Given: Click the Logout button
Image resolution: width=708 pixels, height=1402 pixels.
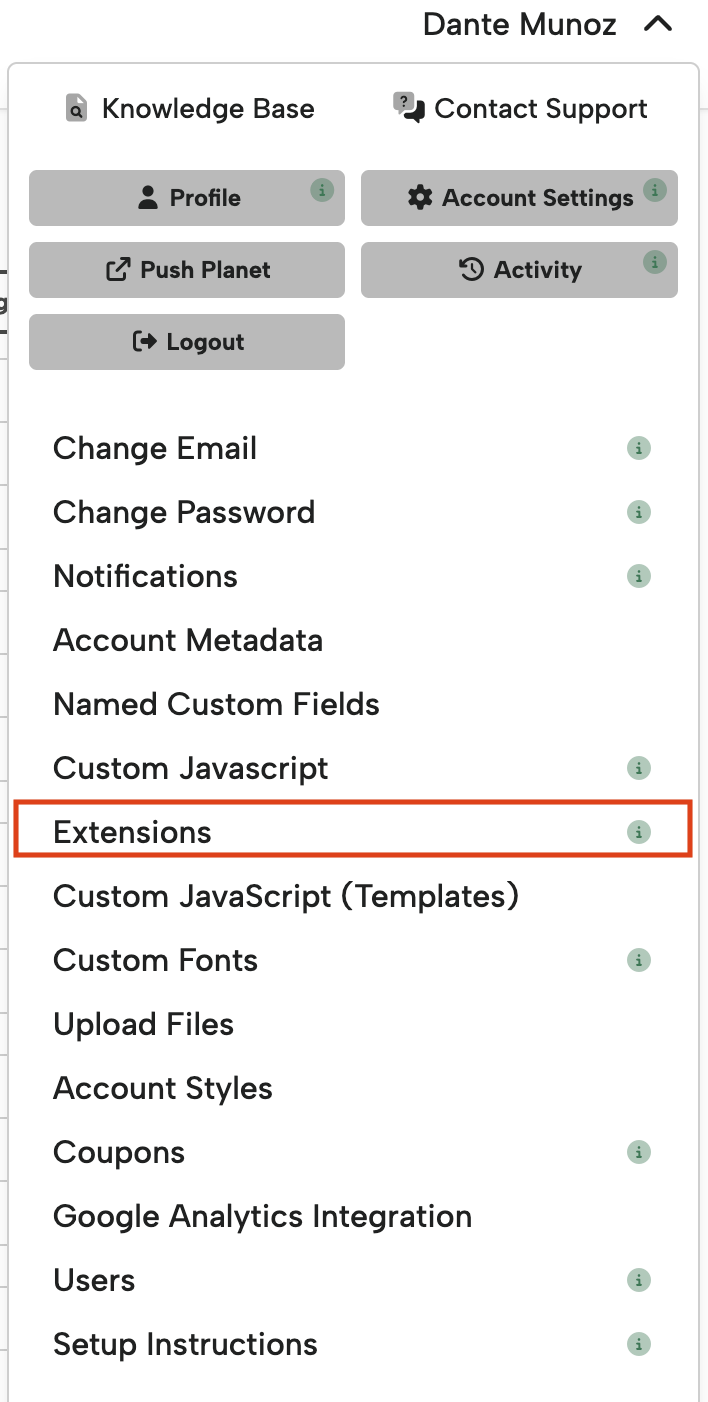Looking at the screenshot, I should [x=186, y=341].
